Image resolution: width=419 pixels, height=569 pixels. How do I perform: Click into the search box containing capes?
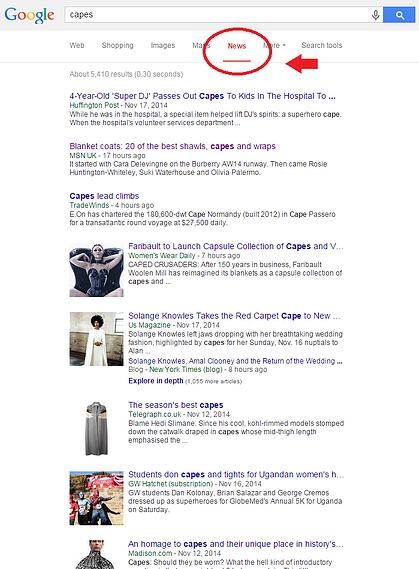(x=218, y=15)
